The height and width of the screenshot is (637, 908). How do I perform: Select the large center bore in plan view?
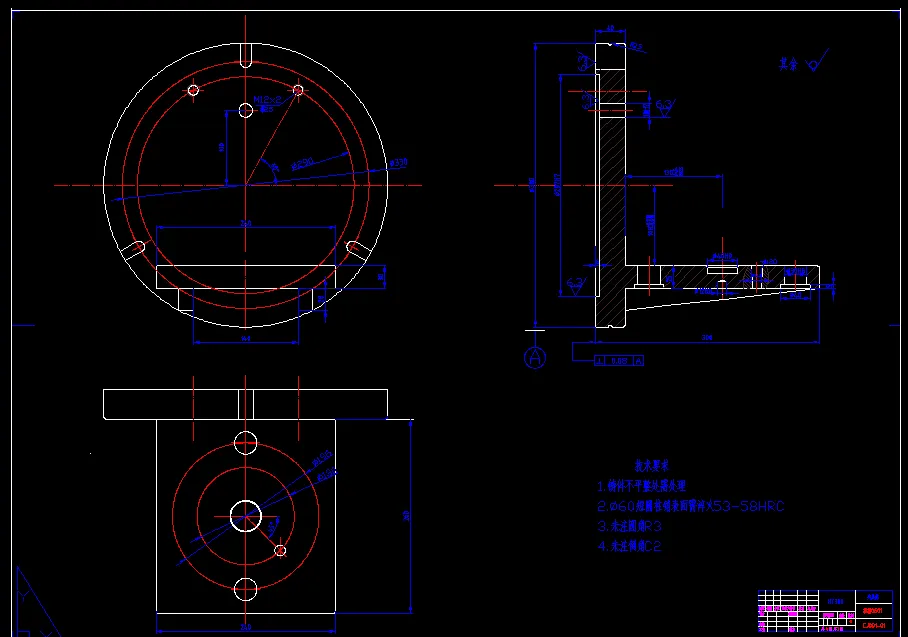246,516
